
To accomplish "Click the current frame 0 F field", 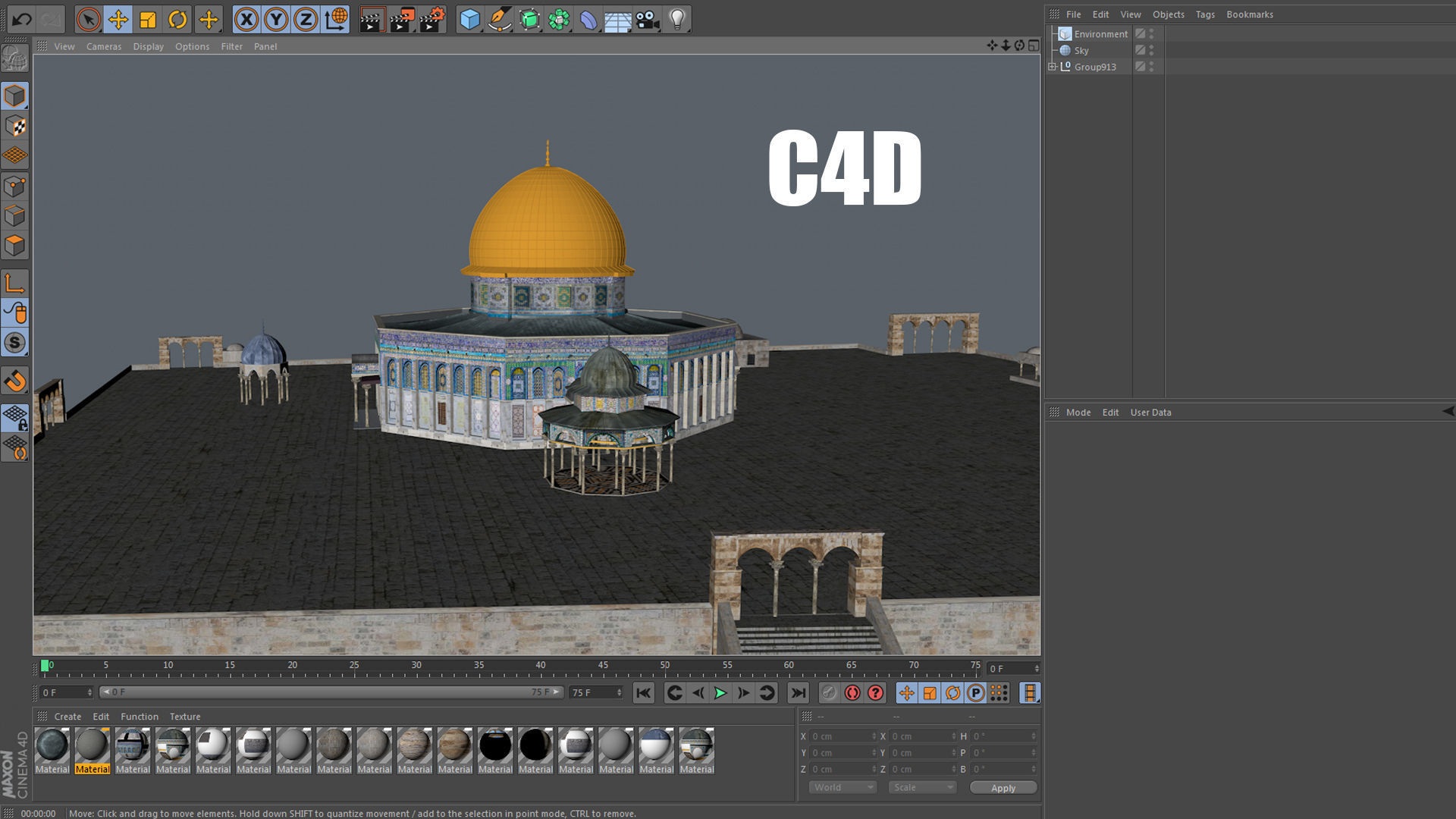I will (x=67, y=693).
